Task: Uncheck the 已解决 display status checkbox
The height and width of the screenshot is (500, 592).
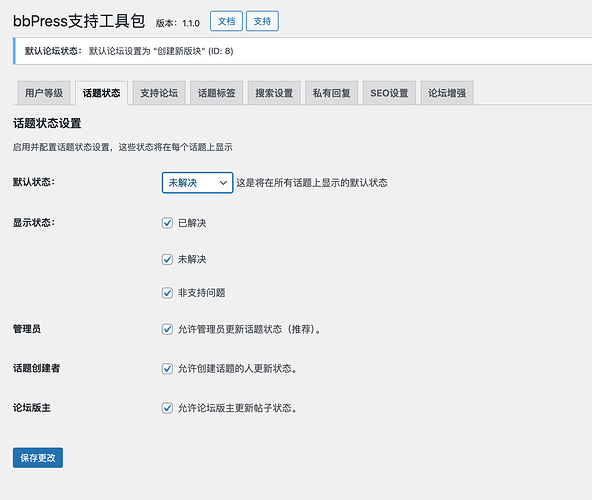Action: click(x=167, y=223)
